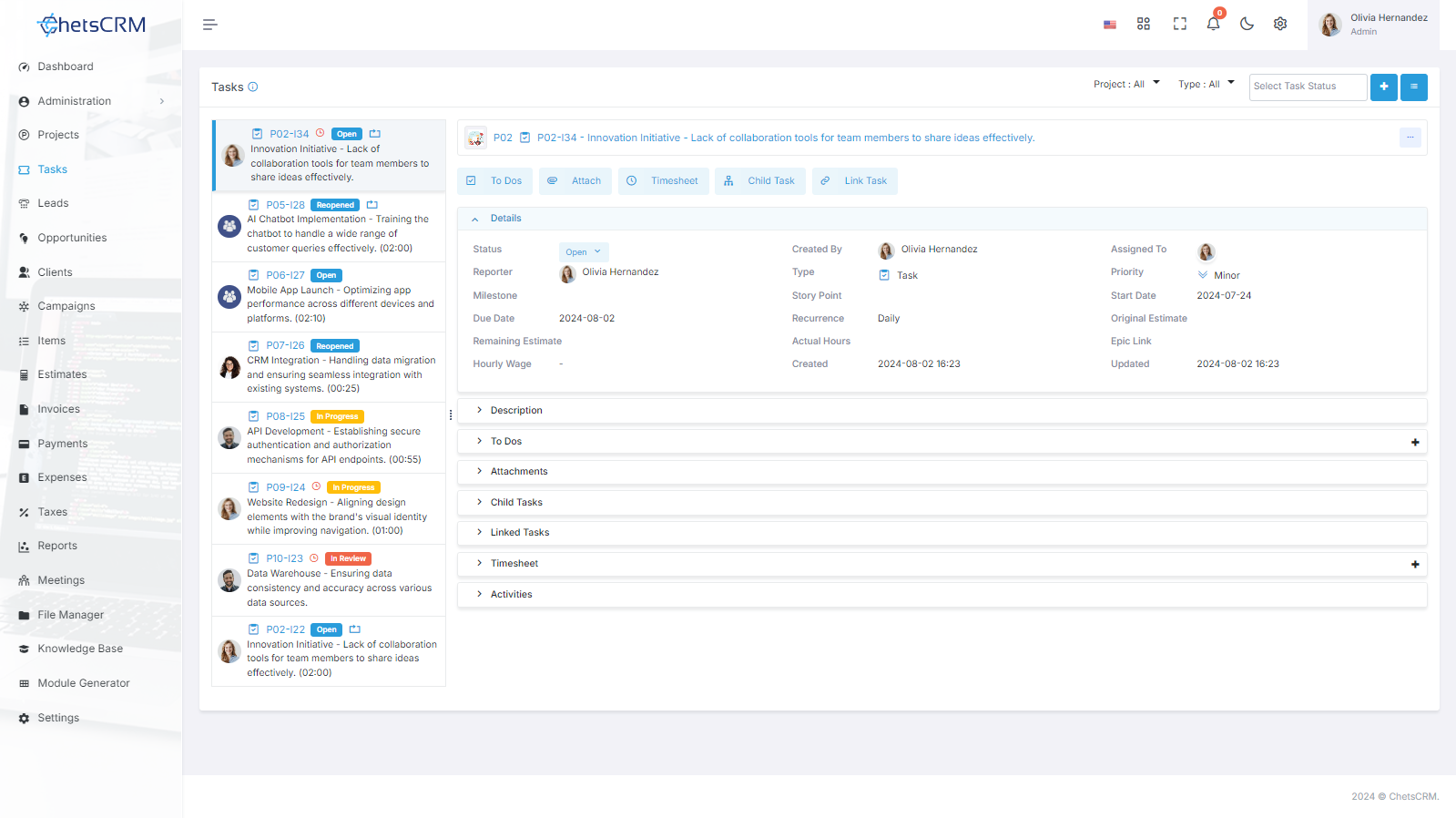This screenshot has width=1456, height=818.
Task: Add a timesheet entry with plus icon
Action: (1415, 564)
